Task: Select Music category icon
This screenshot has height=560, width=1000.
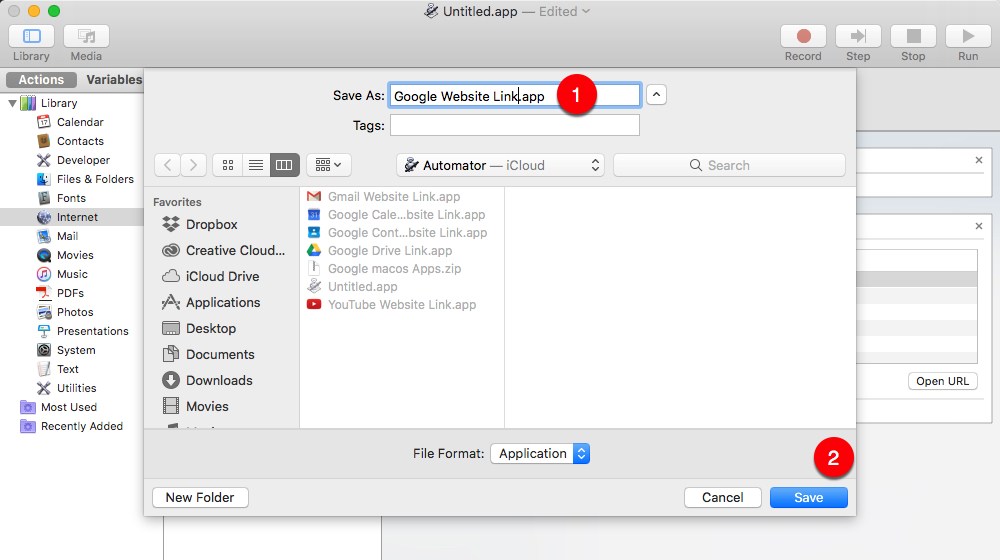Action: [43, 274]
